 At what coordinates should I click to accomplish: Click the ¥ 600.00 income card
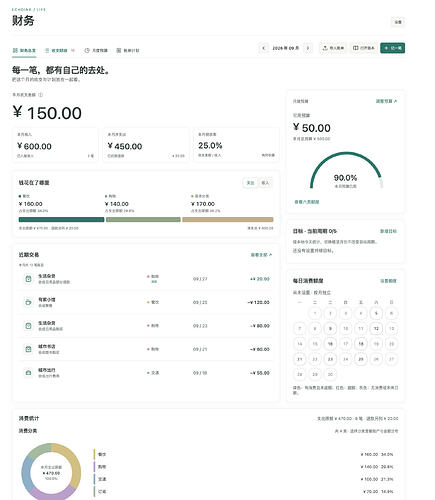[x=55, y=145]
